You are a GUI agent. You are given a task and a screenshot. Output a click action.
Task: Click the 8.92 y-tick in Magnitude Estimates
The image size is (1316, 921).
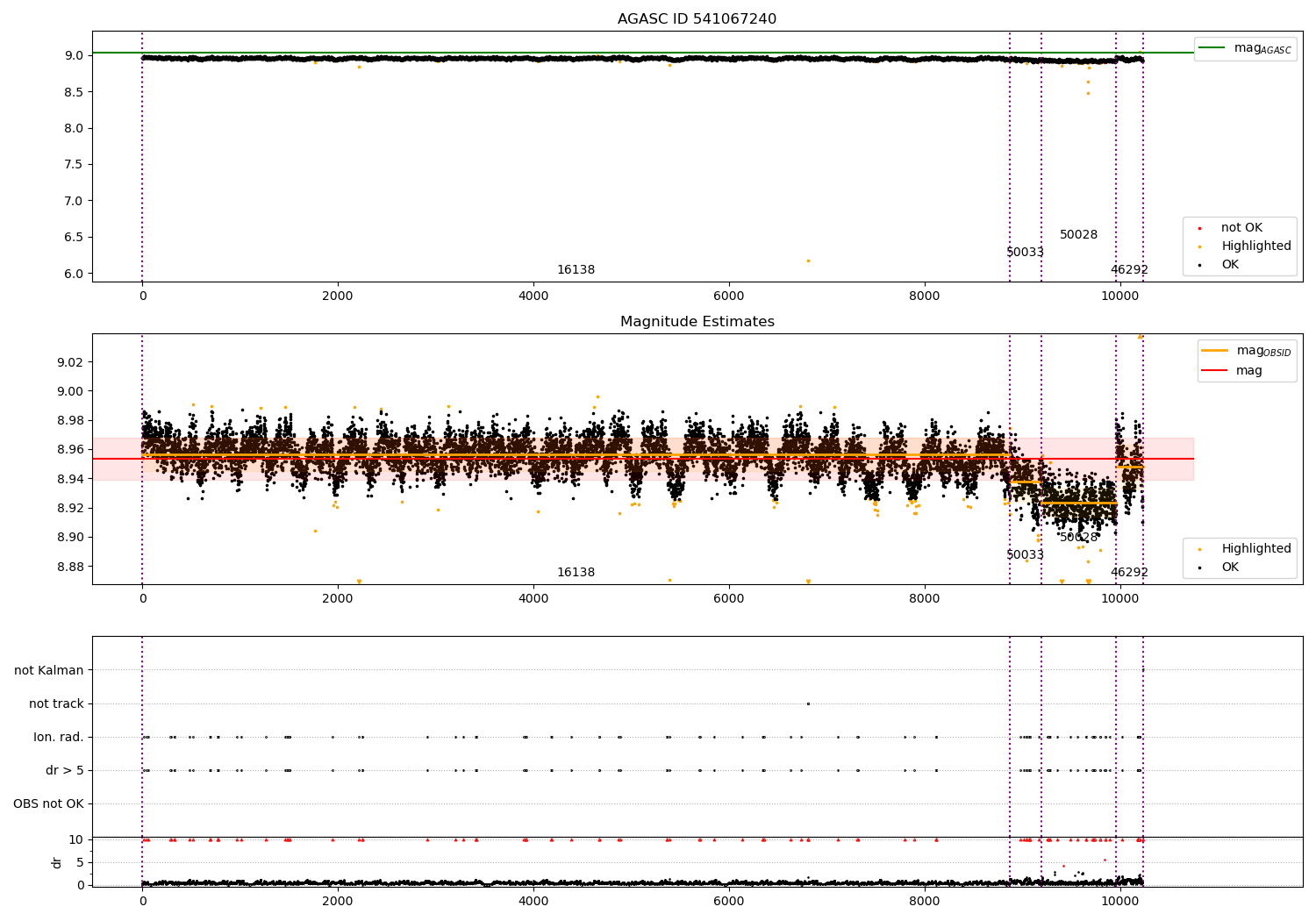(x=71, y=508)
